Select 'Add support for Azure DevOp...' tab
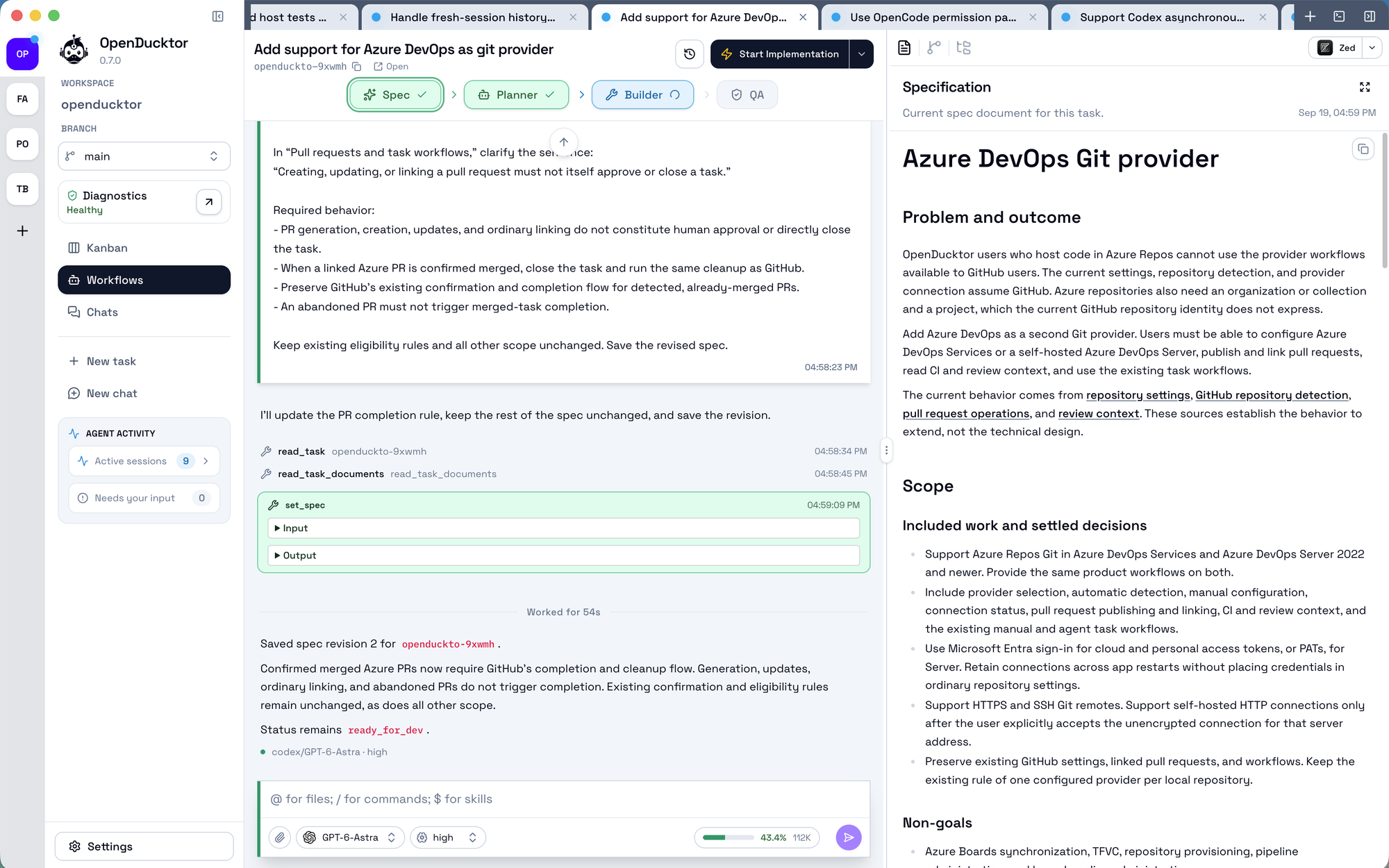This screenshot has width=1389, height=868. point(703,17)
